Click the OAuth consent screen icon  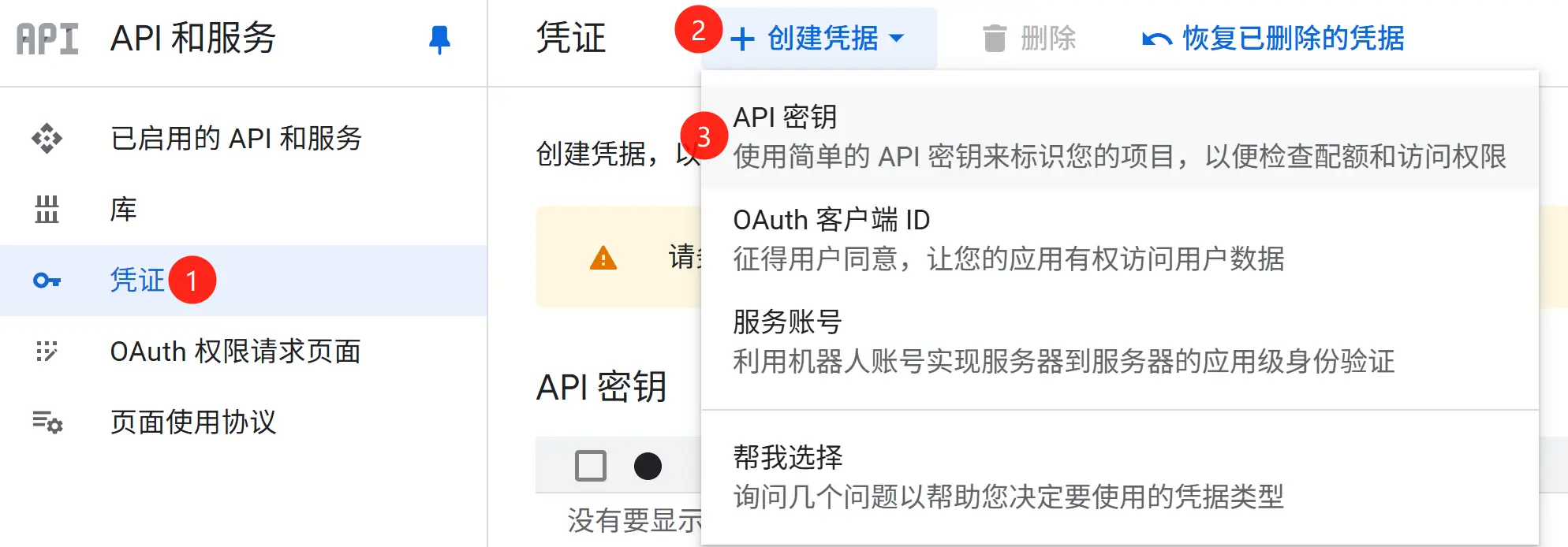click(47, 352)
